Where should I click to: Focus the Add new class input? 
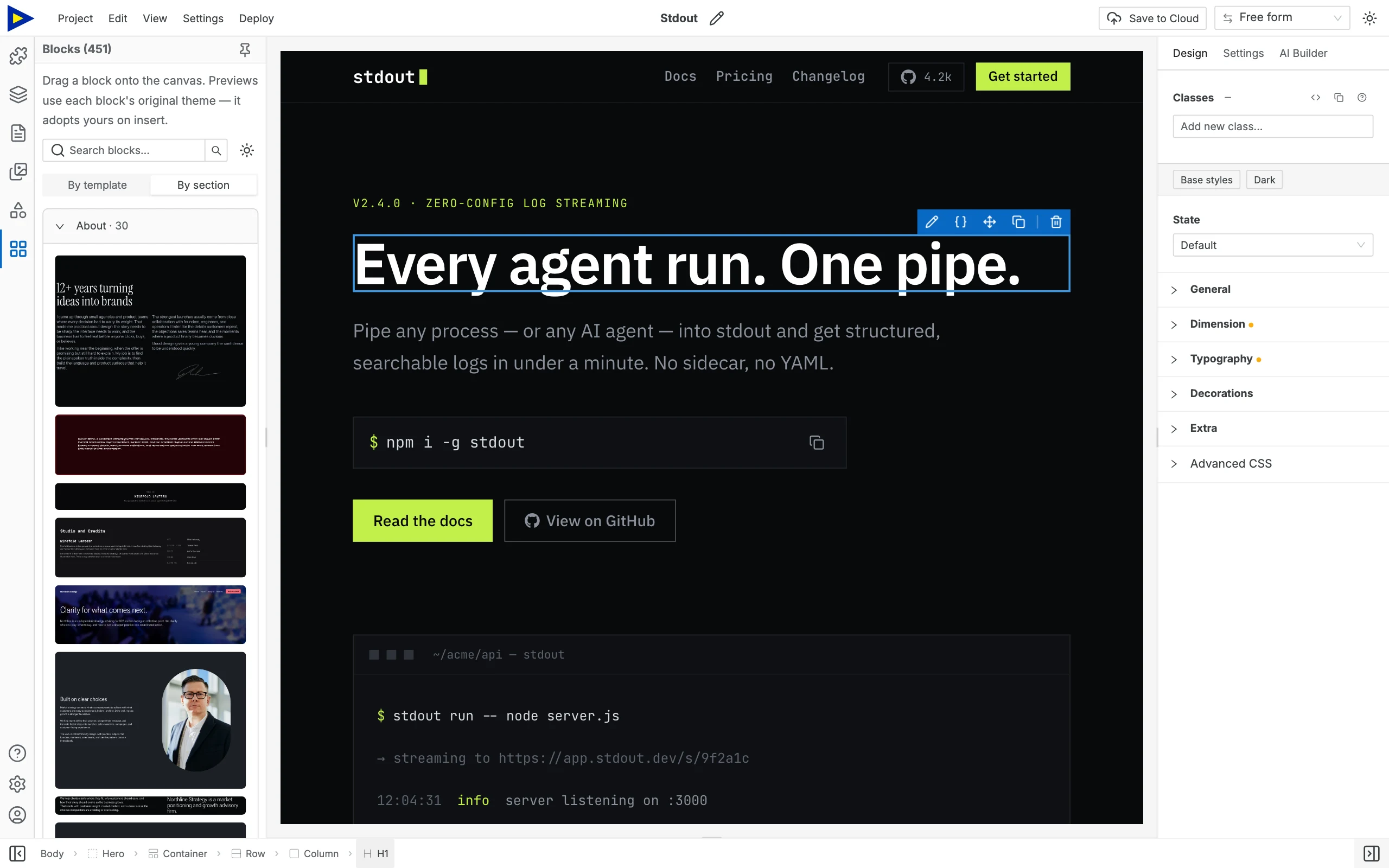tap(1272, 126)
